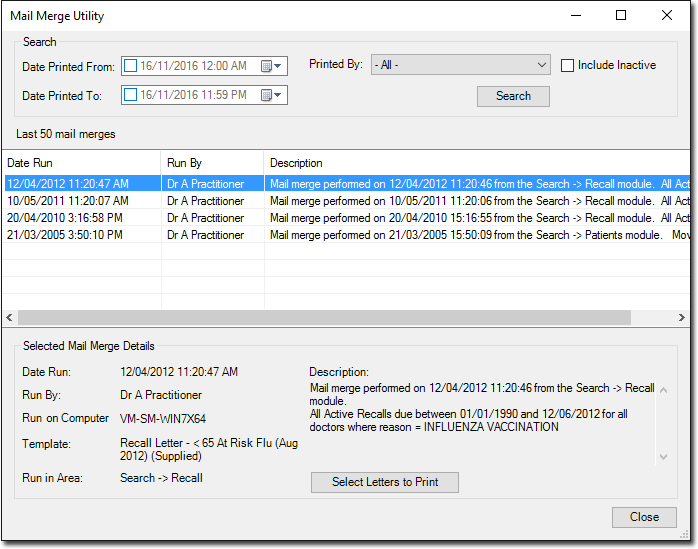Click the Close button at bottom

coord(644,517)
